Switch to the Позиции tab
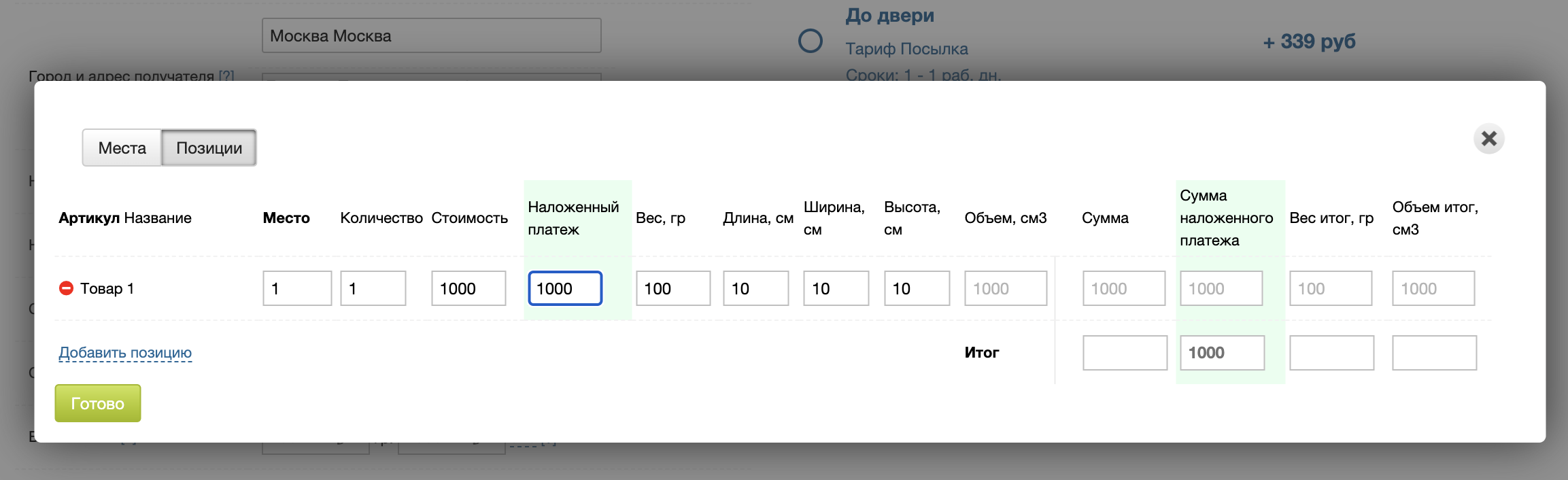1568x480 pixels. pos(209,148)
